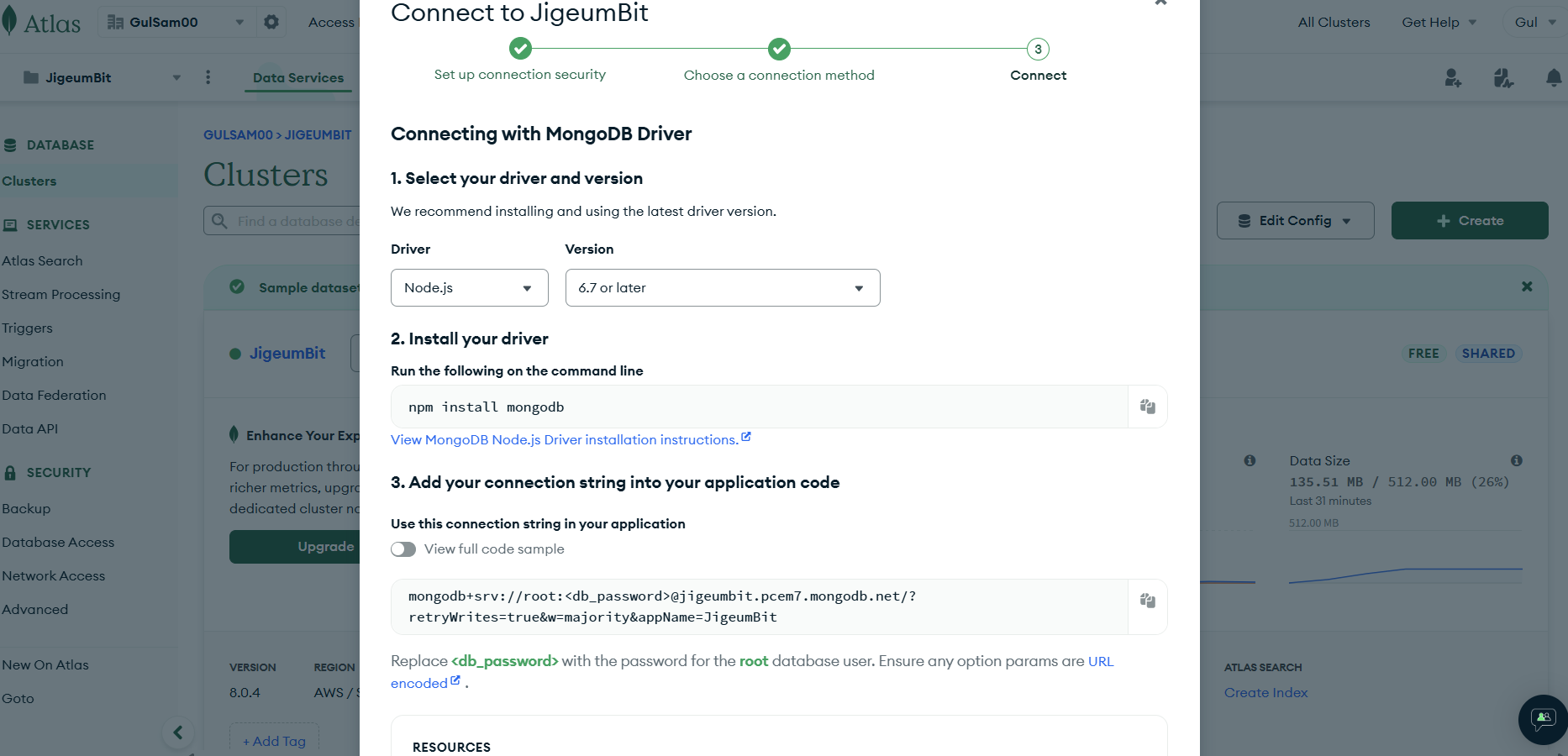Open the project options kebab menu
Image resolution: width=1568 pixels, height=756 pixels.
(208, 77)
